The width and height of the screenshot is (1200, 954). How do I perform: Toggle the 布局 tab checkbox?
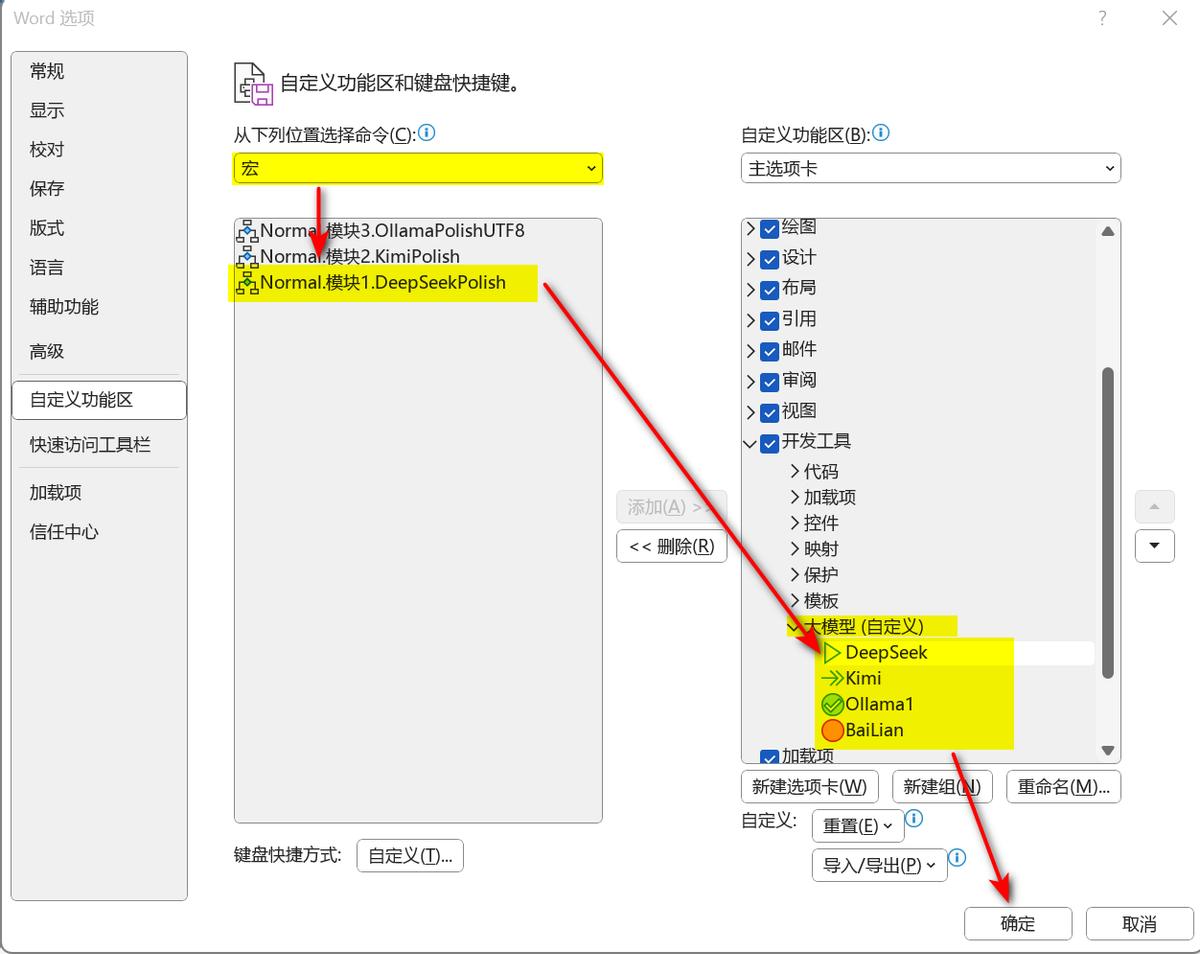coord(769,289)
